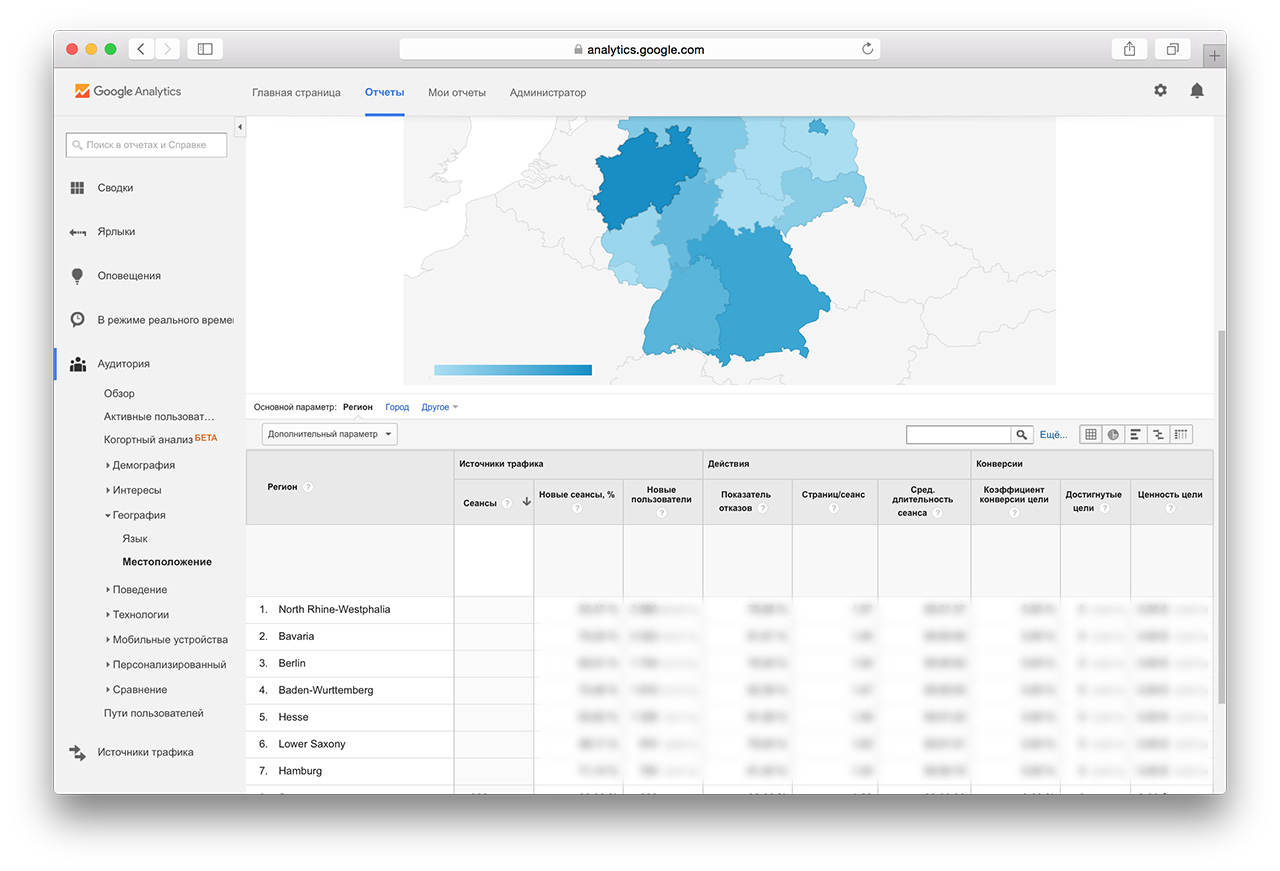Click the Ещё… advanced filter link
Viewport: 1280px width, 871px height.
coord(1053,435)
